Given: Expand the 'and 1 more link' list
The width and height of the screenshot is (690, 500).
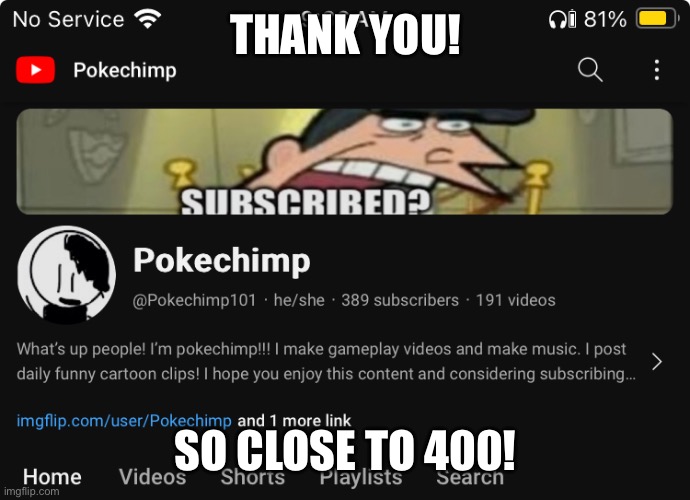Looking at the screenshot, I should (x=294, y=421).
